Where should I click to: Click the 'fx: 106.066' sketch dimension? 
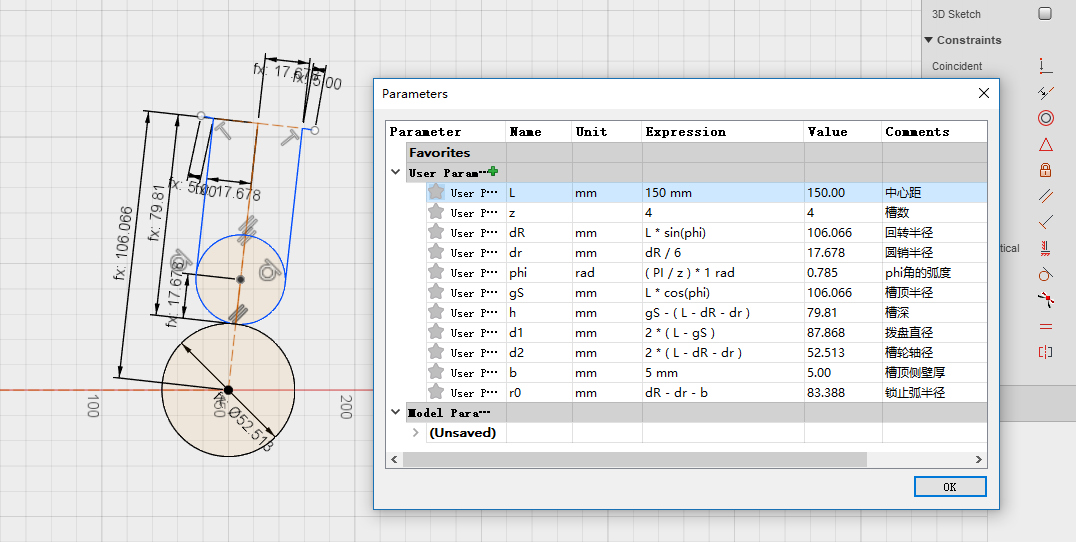coord(124,242)
